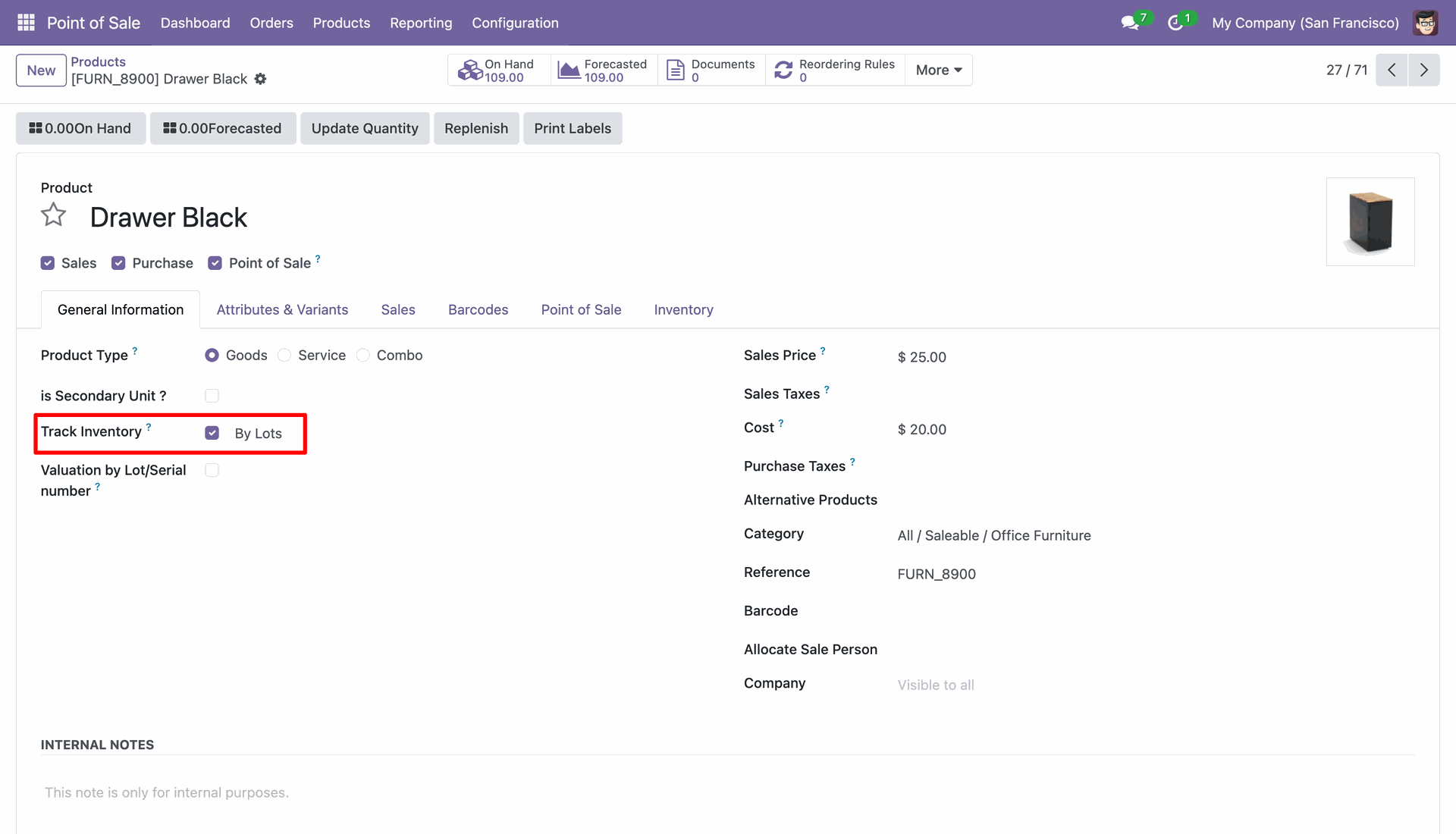Open the discuss messages icon

[x=1130, y=23]
